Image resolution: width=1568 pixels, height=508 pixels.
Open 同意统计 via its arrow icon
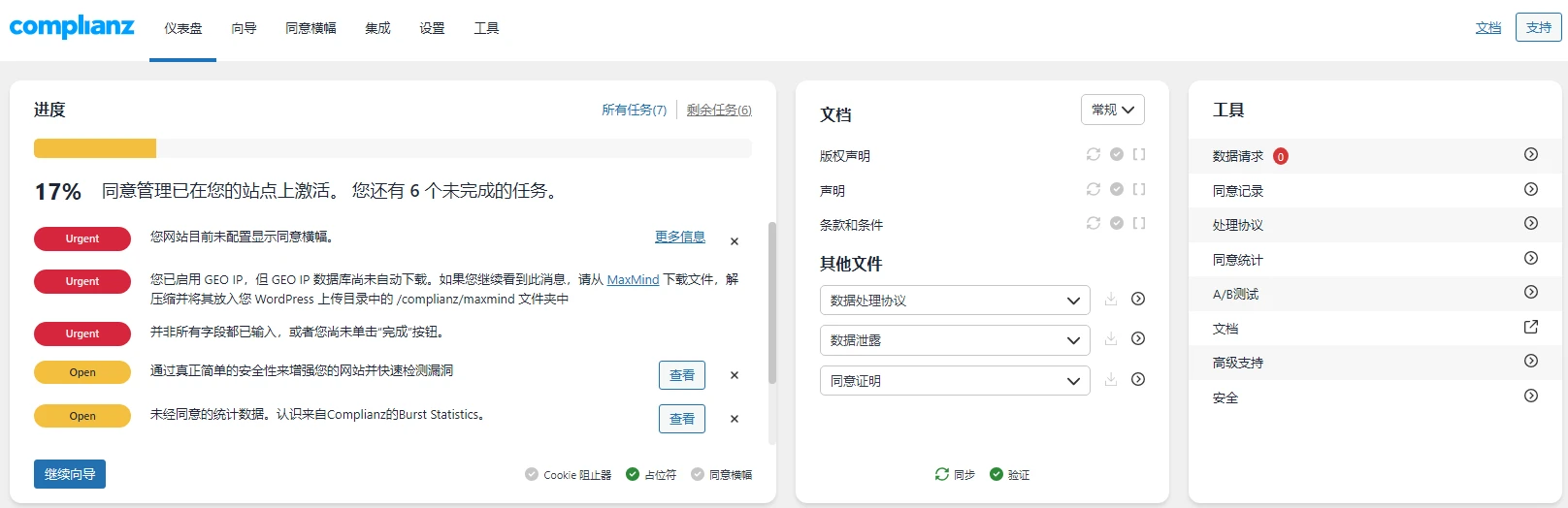pos(1531,258)
